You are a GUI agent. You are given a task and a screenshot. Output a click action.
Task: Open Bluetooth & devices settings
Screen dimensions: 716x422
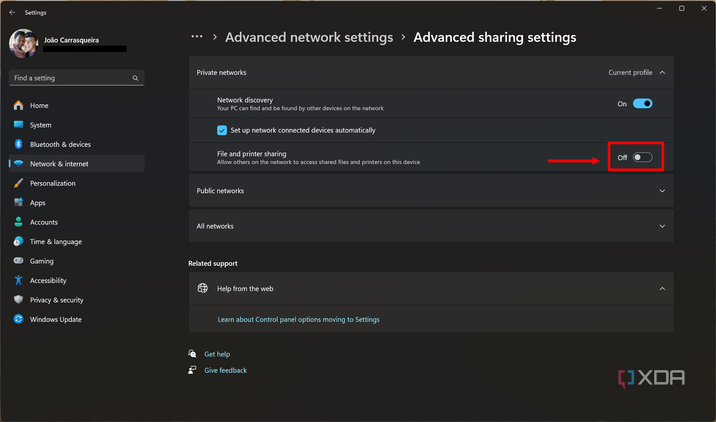pyautogui.click(x=77, y=144)
